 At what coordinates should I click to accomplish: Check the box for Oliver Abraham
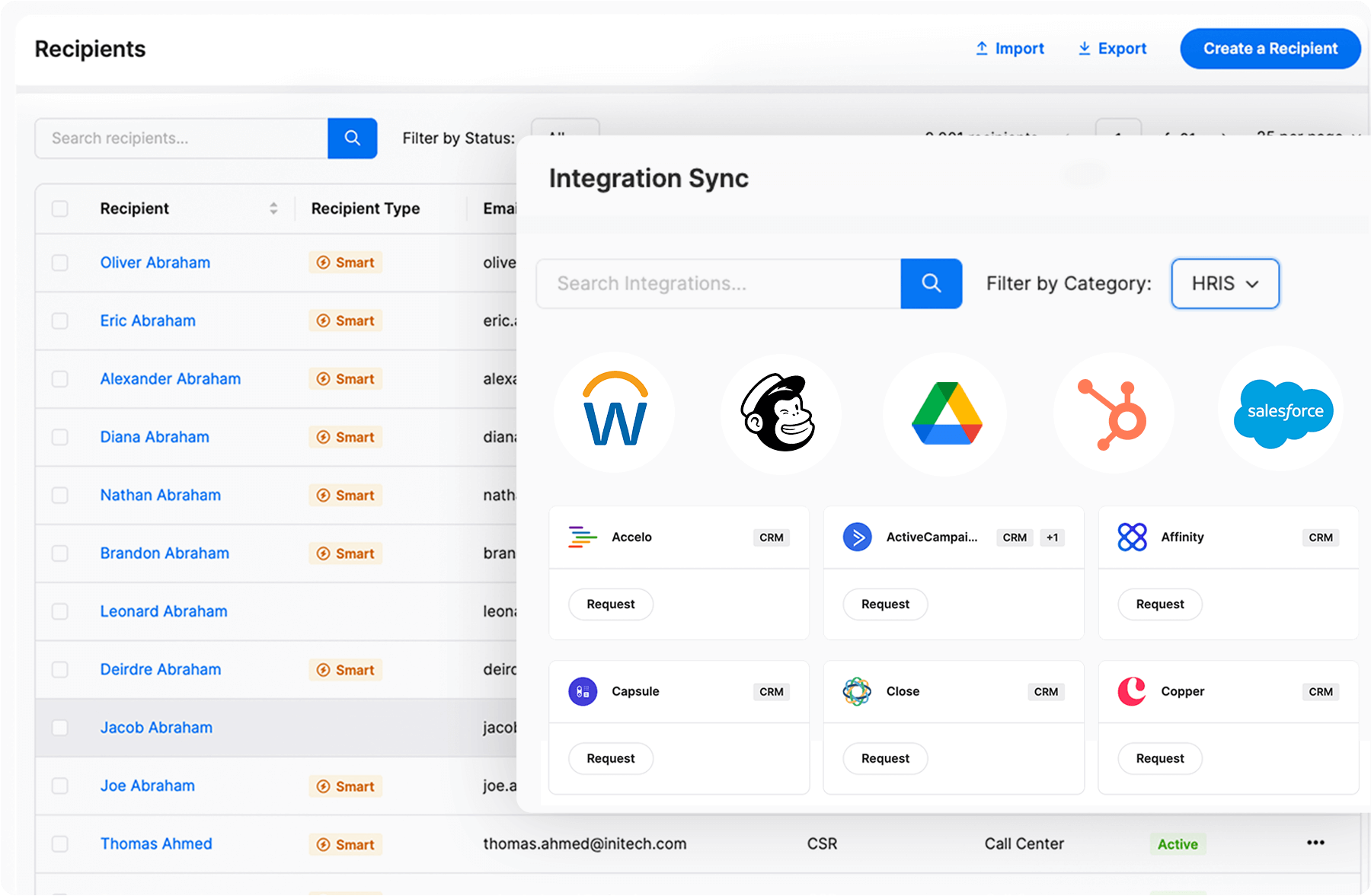point(60,263)
